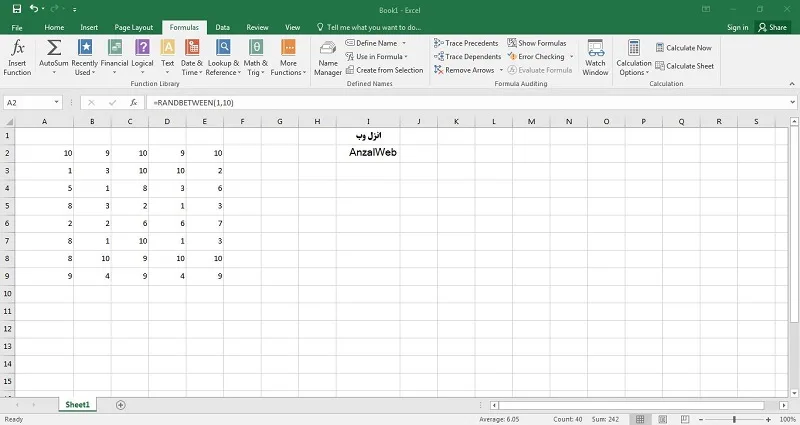
Task: Switch to the Data ribbon tab
Action: point(222,28)
